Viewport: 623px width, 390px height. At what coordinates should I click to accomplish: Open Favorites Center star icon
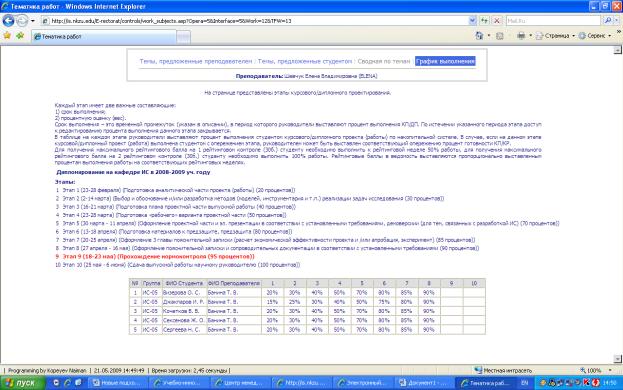tap(7, 36)
